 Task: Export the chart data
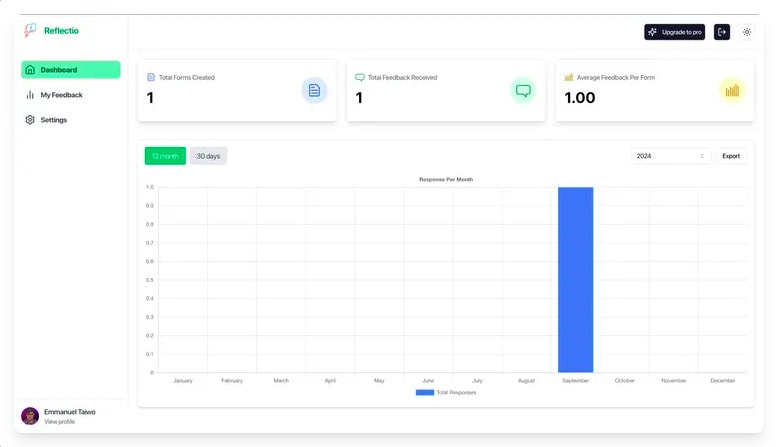click(731, 156)
